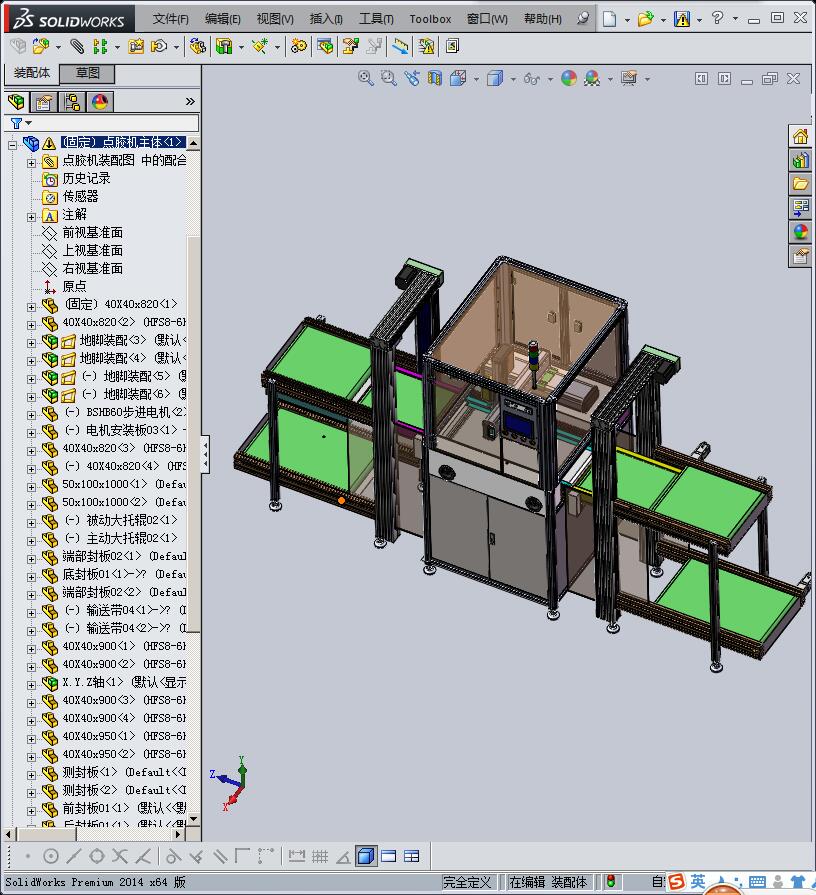This screenshot has height=895, width=816.
Task: Select the Previous View icon
Action: [x=412, y=78]
